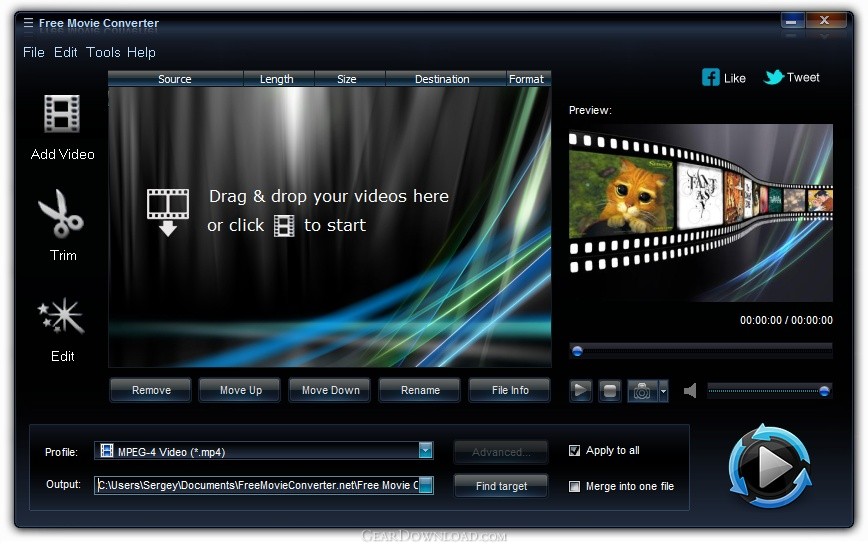Click the File Info button
The width and height of the screenshot is (868, 544).
(509, 390)
